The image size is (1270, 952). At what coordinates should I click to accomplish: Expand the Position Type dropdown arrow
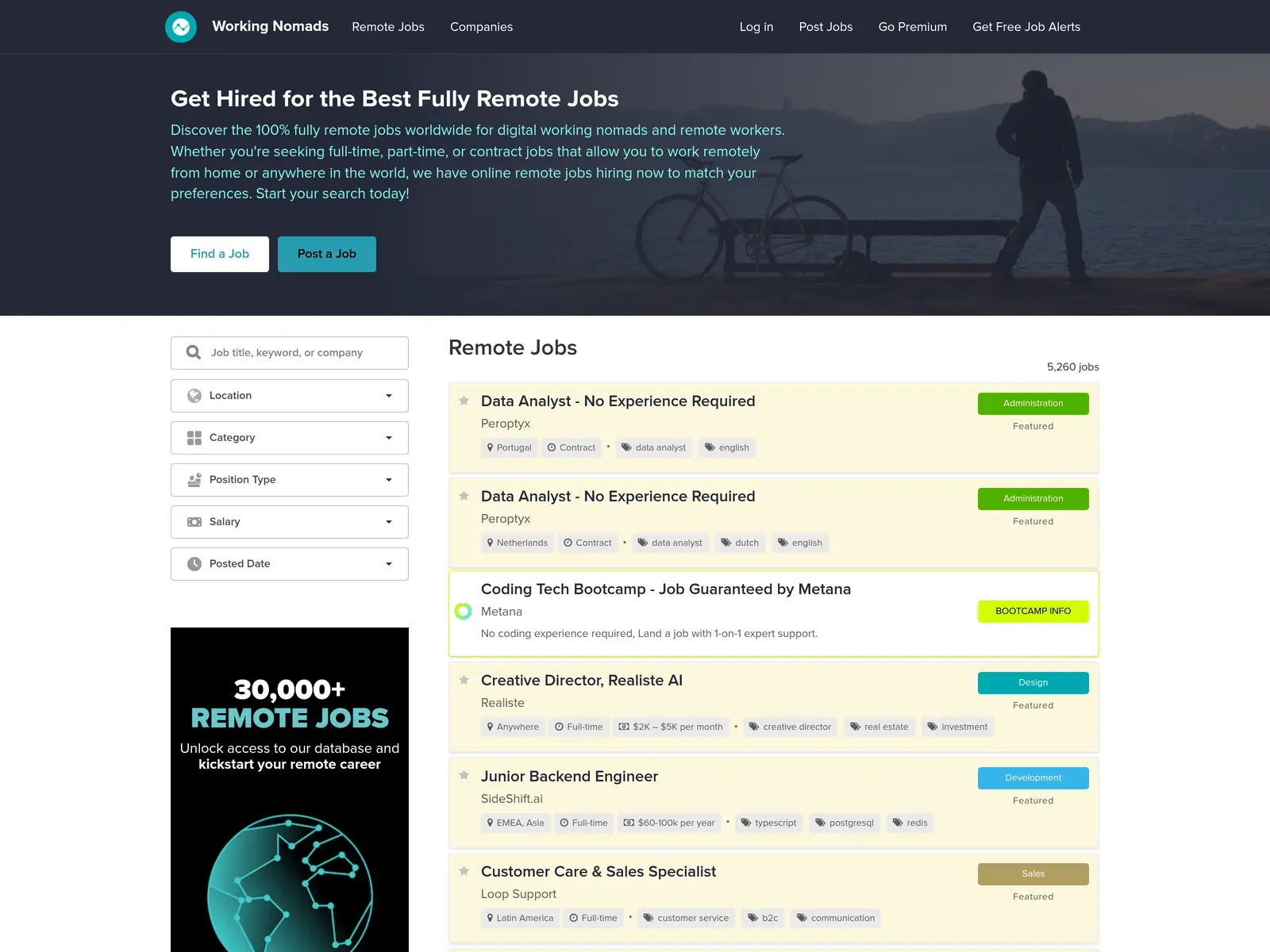(389, 480)
